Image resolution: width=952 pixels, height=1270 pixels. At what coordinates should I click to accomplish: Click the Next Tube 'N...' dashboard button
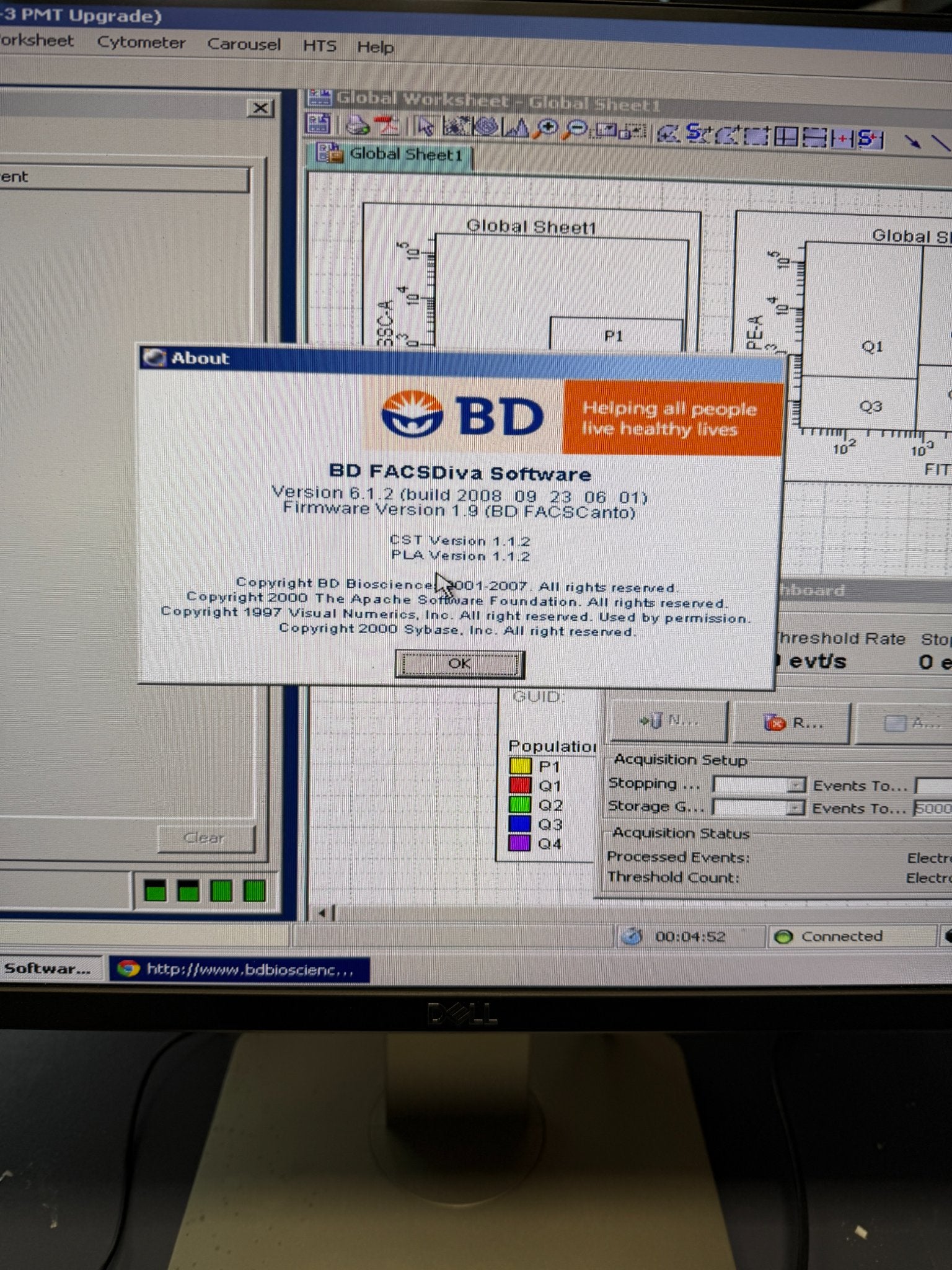(x=668, y=721)
